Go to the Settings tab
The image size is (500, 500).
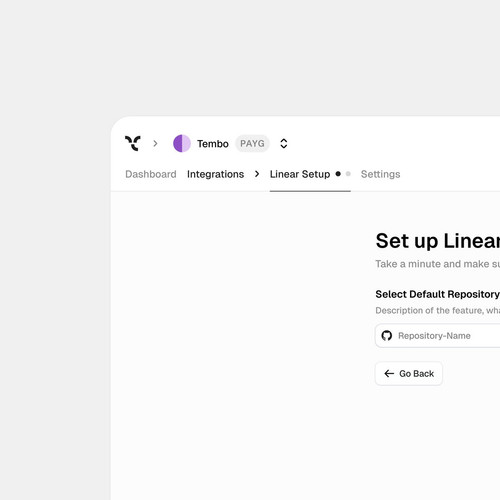(x=380, y=174)
